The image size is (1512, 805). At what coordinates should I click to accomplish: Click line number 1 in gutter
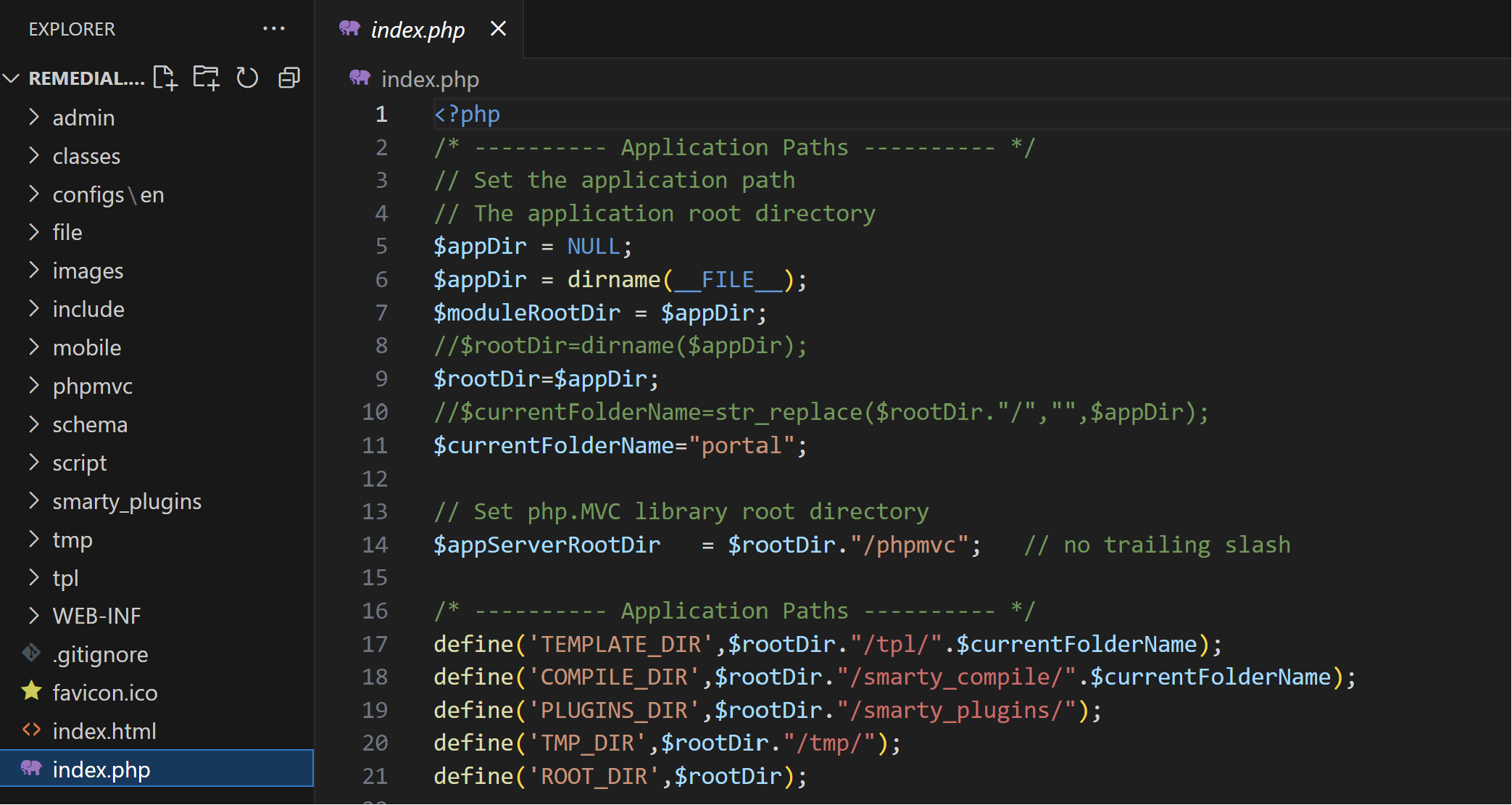click(x=381, y=115)
